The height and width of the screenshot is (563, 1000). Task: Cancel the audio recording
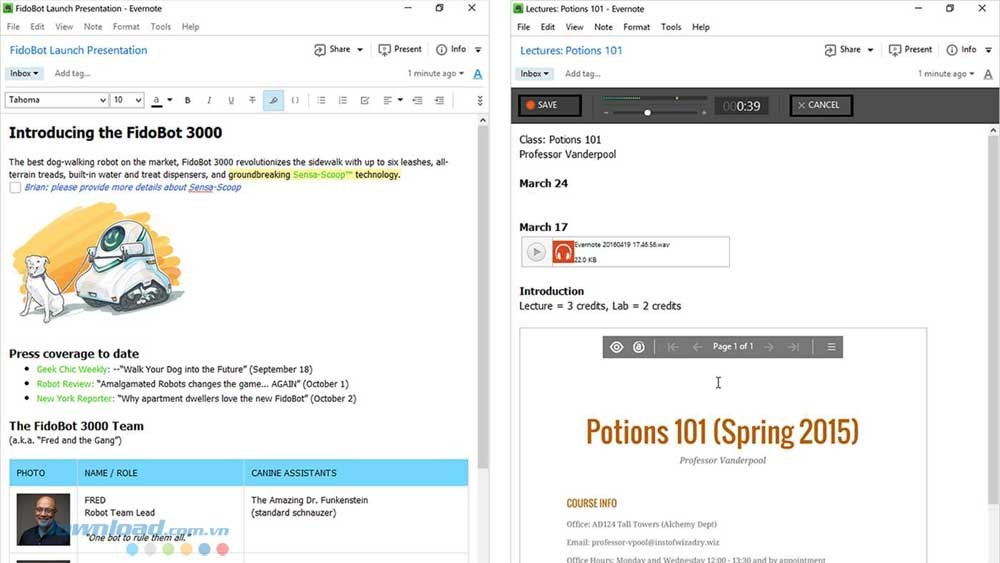[x=820, y=105]
